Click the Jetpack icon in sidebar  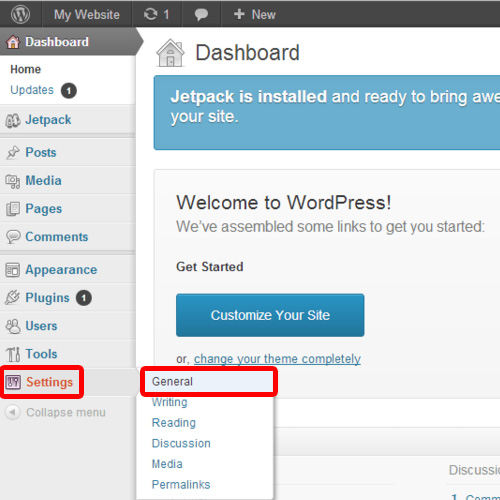[x=13, y=120]
